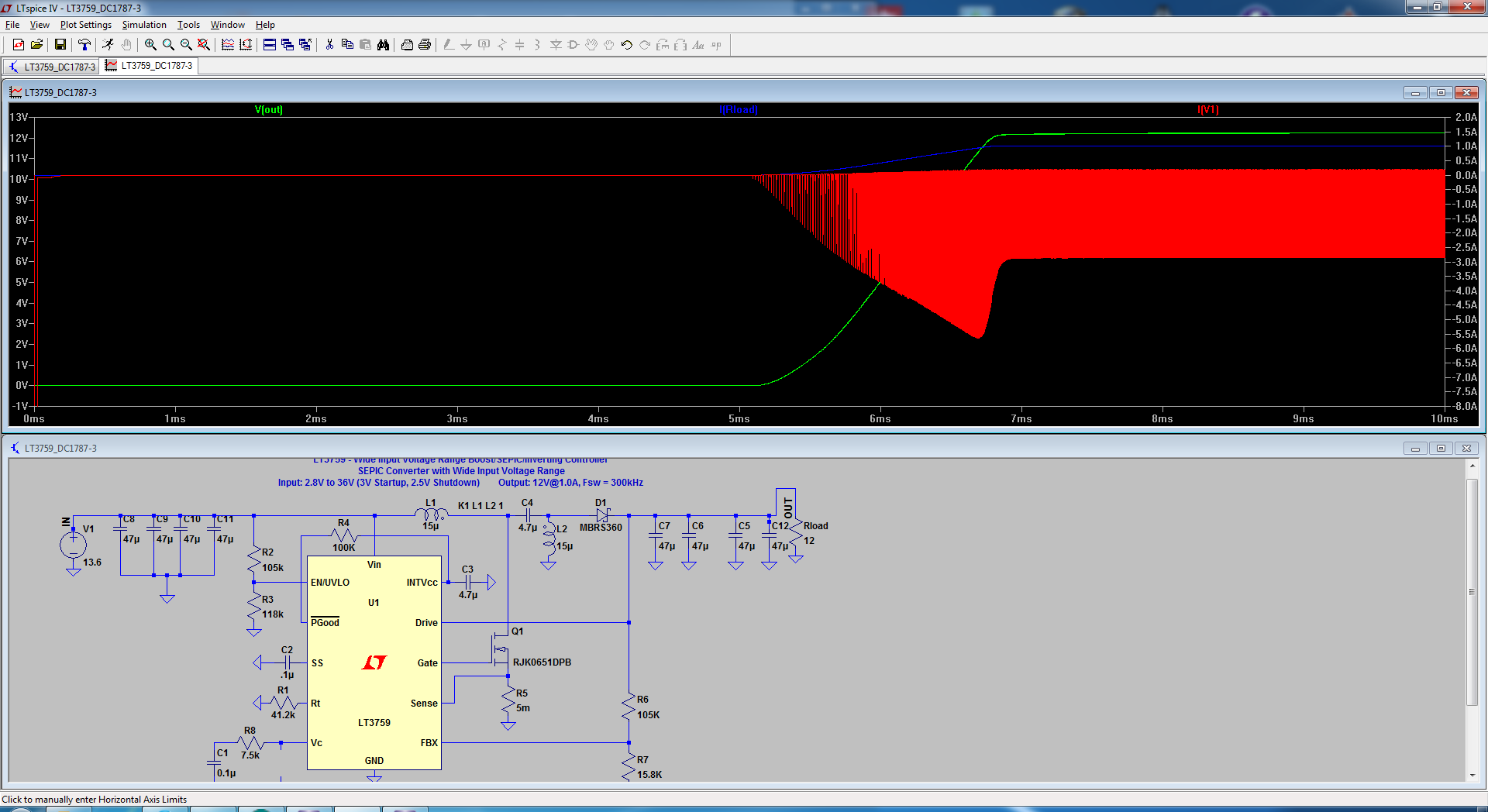Click the R4 100K resistor value

point(343,548)
